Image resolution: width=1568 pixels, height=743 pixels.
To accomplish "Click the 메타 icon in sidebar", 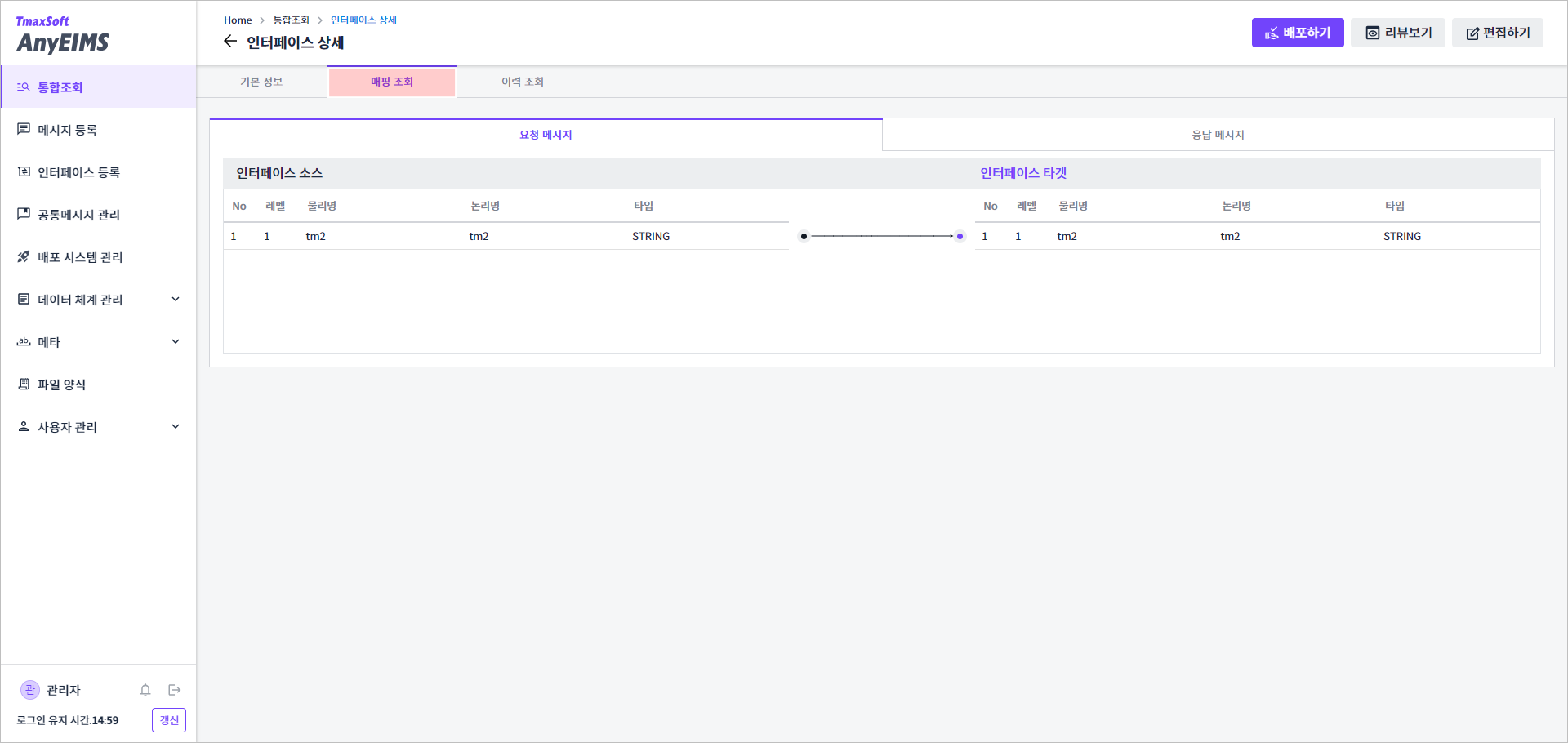I will pyautogui.click(x=24, y=341).
